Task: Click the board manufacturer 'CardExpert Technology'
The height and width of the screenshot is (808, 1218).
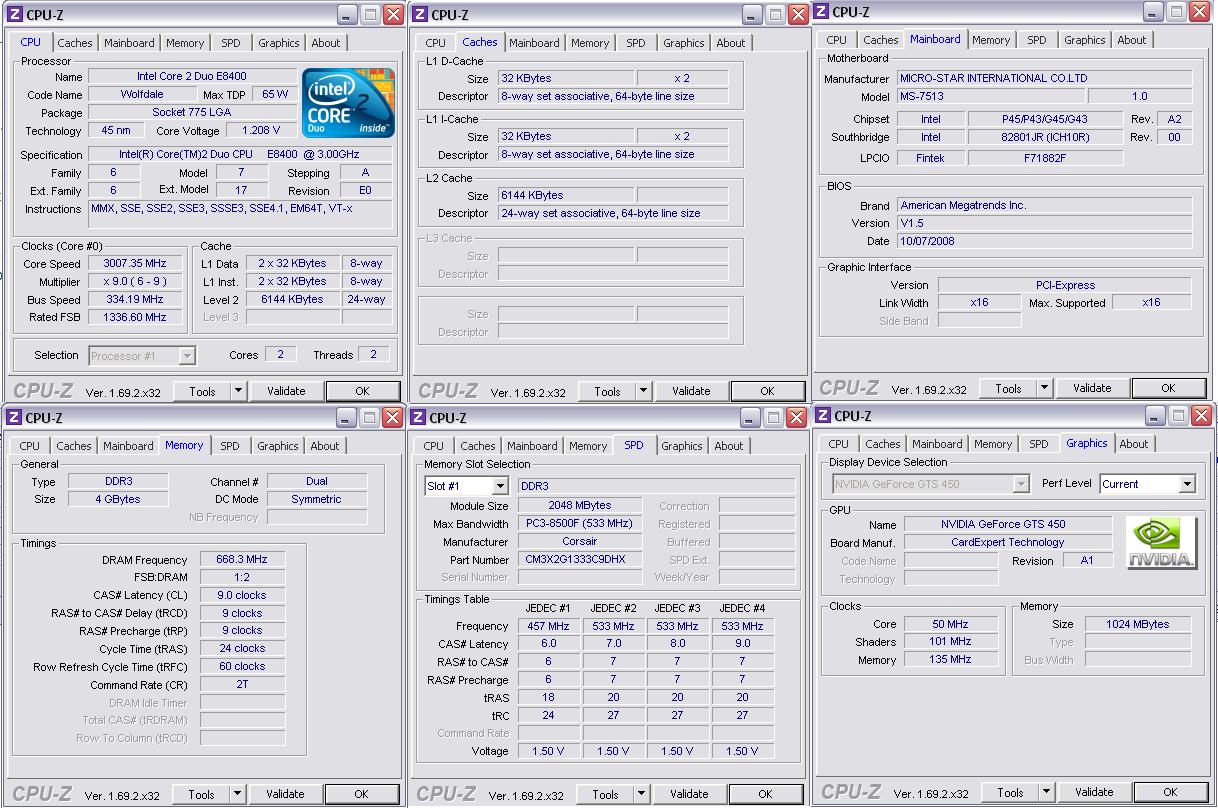Action: point(1008,543)
